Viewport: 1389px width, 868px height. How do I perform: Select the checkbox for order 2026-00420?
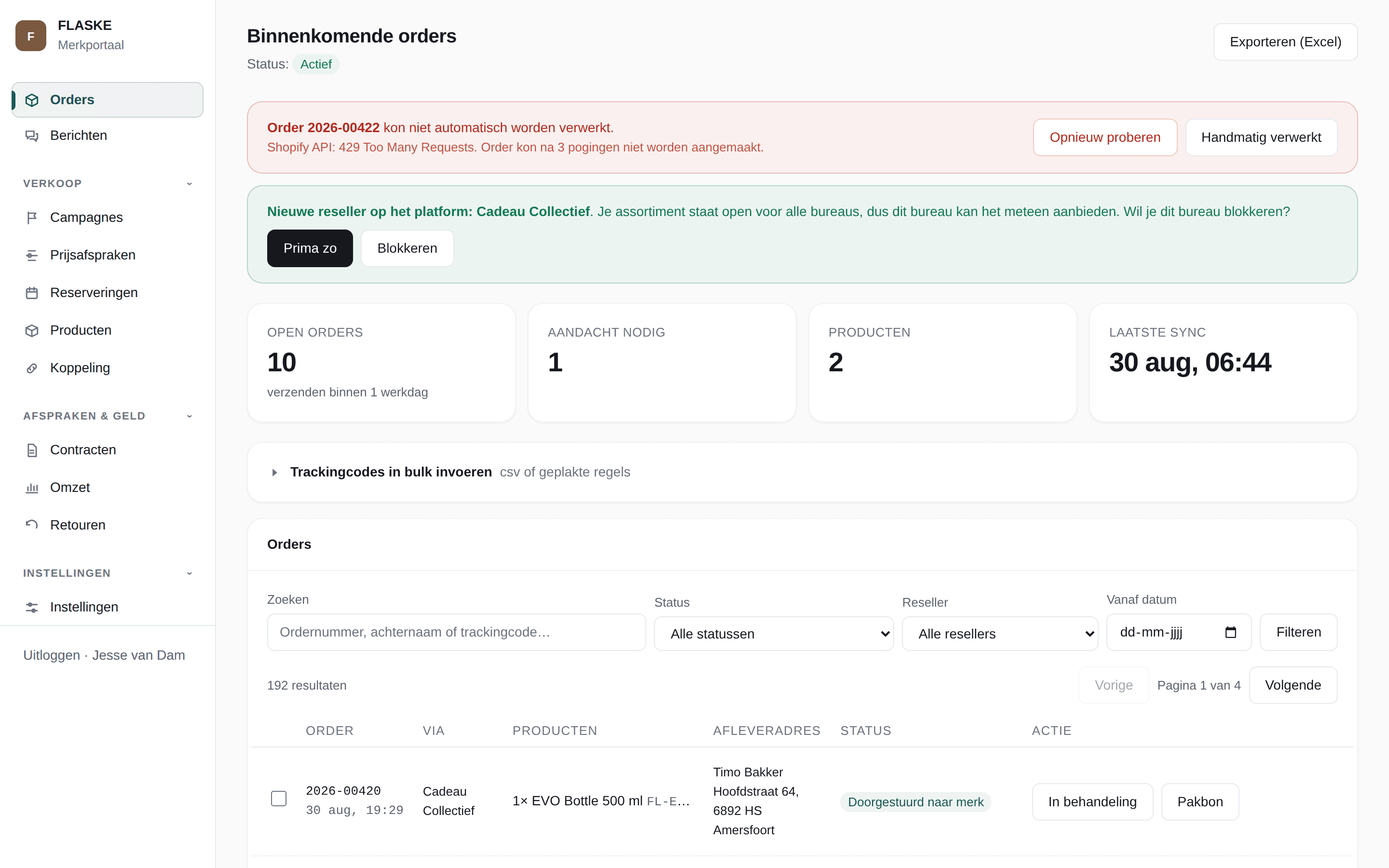click(278, 799)
